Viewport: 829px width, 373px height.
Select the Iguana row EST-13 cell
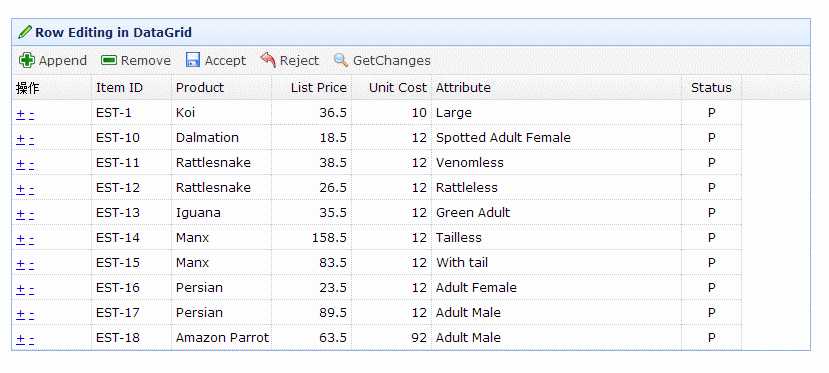coord(132,213)
